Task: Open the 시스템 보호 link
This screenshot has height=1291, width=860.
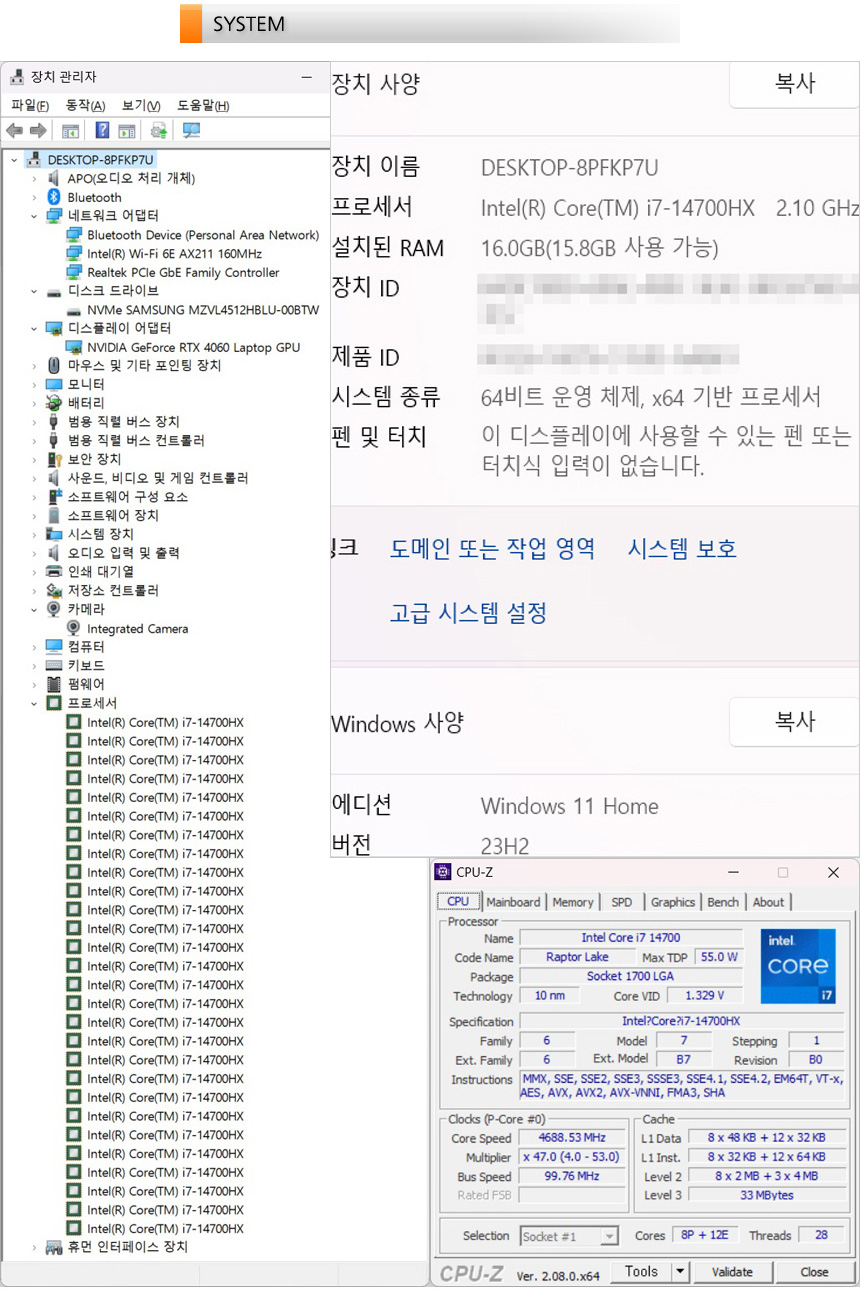Action: tap(682, 548)
